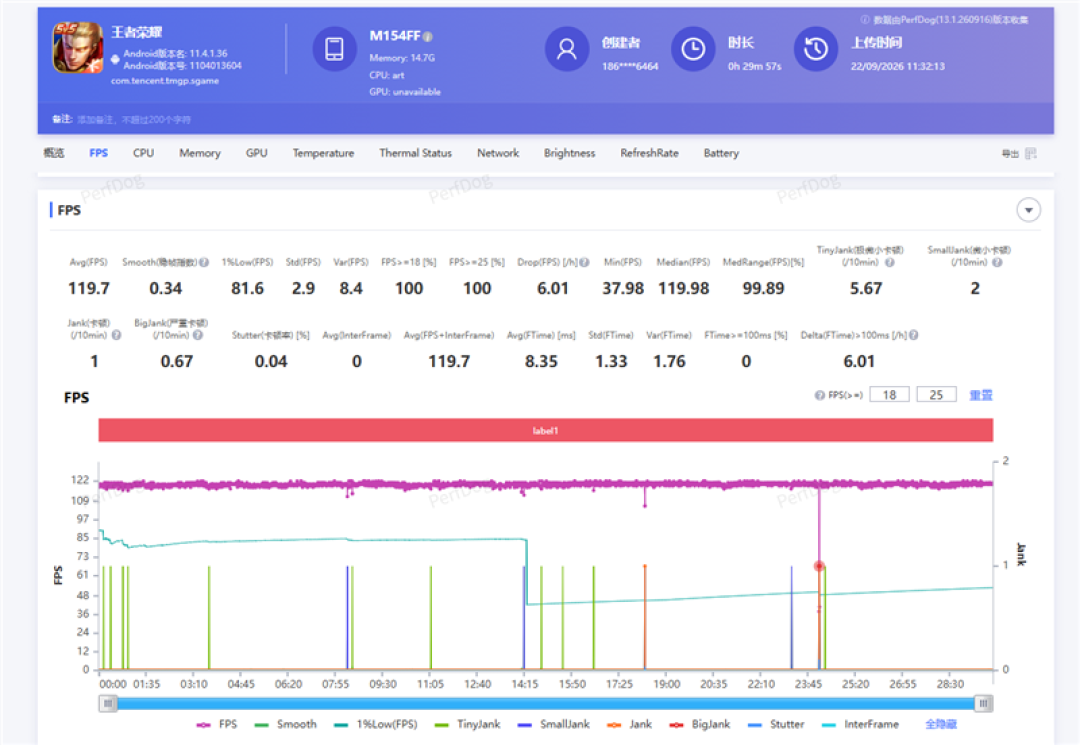1080x745 pixels.
Task: Click the reset 重置 link
Action: [981, 395]
